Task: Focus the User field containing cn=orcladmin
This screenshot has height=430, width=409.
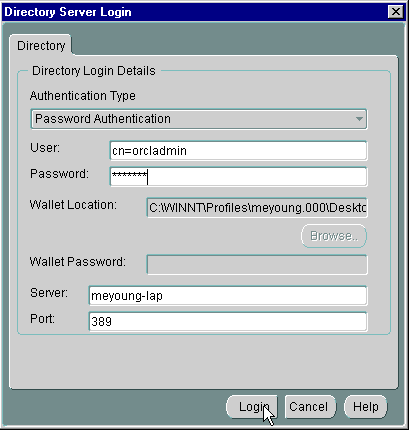Action: 238,151
